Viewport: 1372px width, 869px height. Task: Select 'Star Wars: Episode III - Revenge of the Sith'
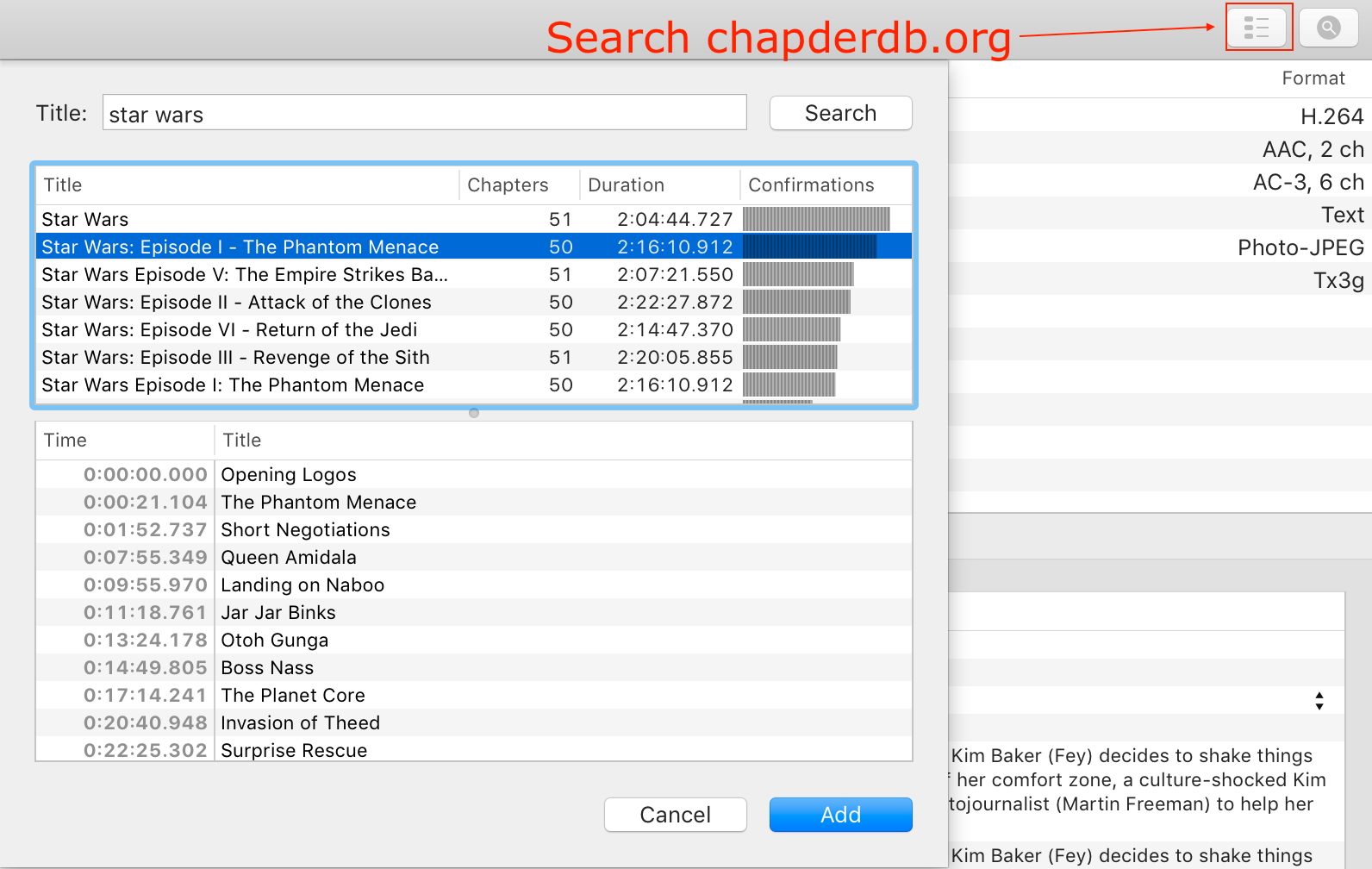click(x=474, y=357)
